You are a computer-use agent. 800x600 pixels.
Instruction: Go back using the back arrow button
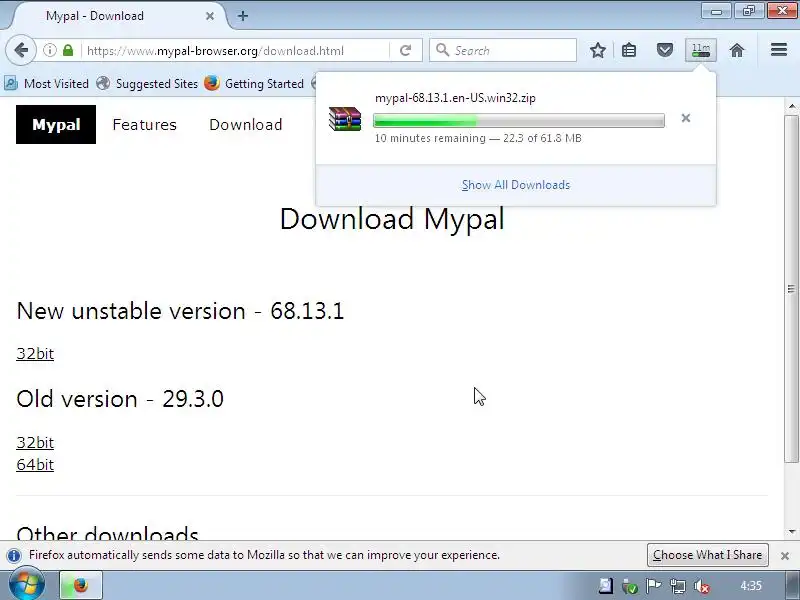(x=21, y=51)
